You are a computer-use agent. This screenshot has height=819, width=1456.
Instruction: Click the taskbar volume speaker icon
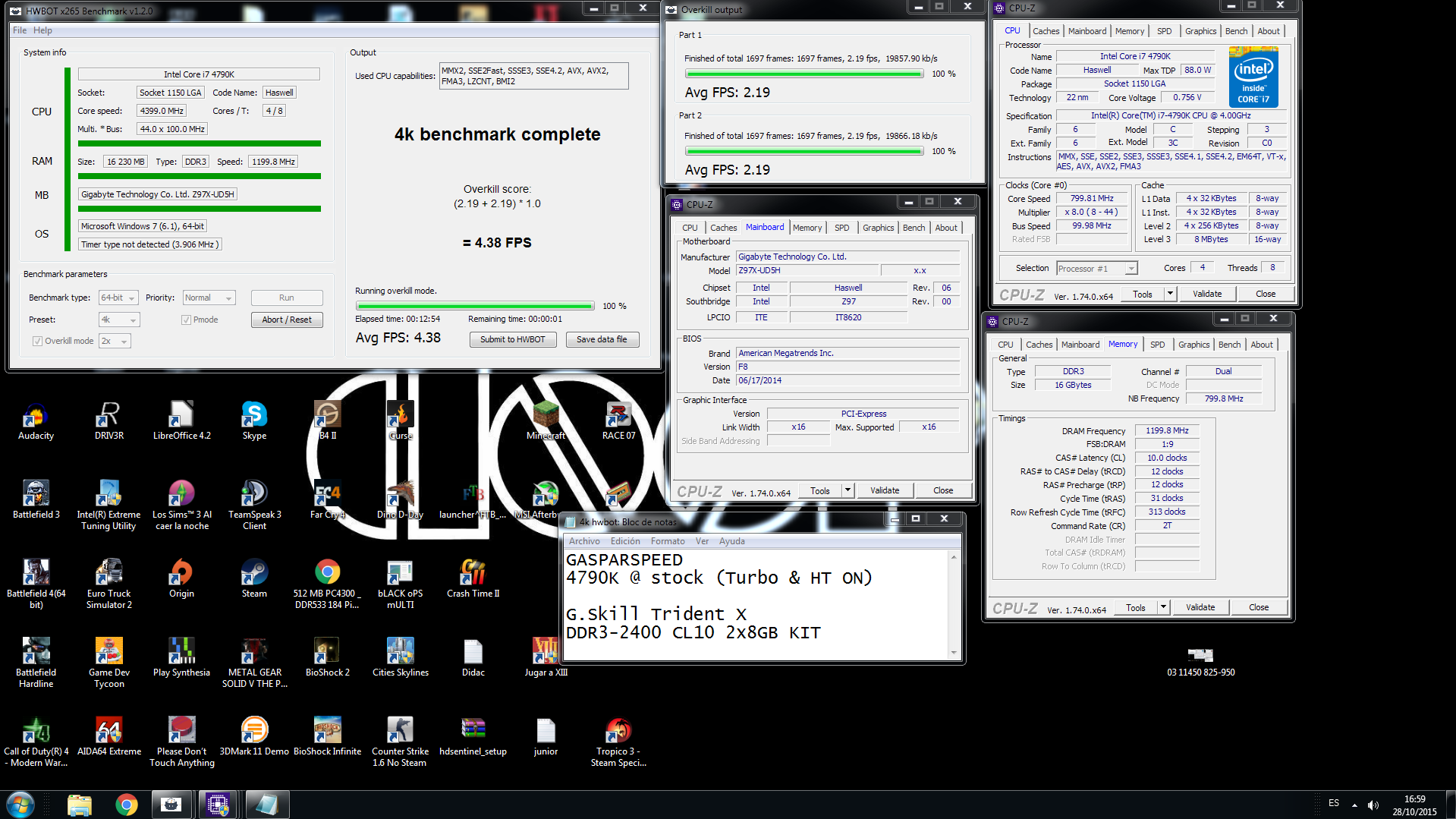(1373, 805)
